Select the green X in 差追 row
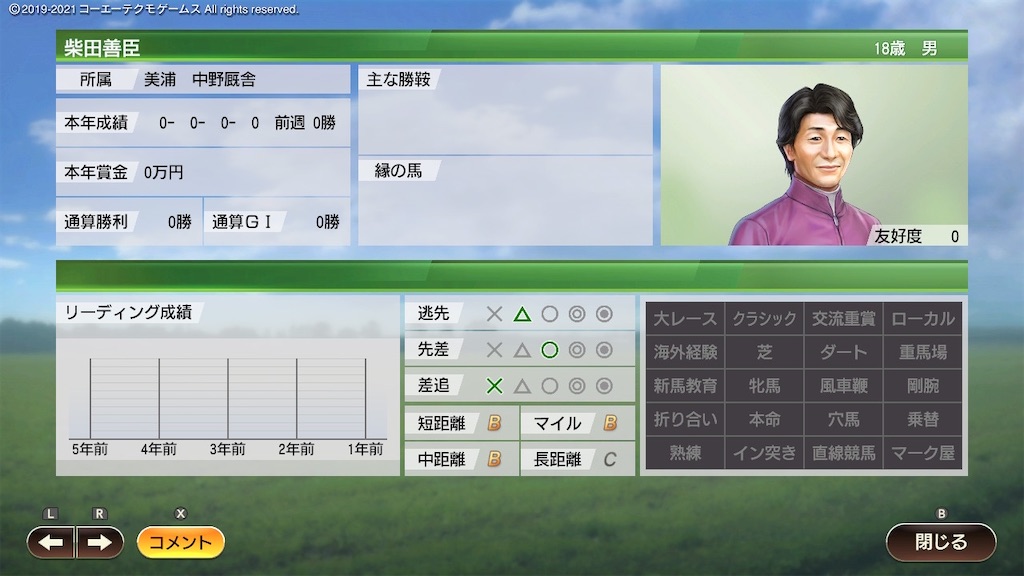This screenshot has width=1024, height=576. coord(494,386)
